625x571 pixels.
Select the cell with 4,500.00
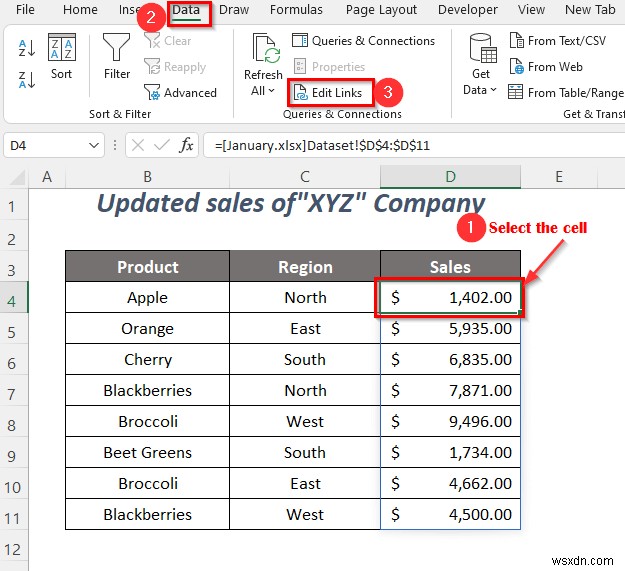[x=450, y=514]
